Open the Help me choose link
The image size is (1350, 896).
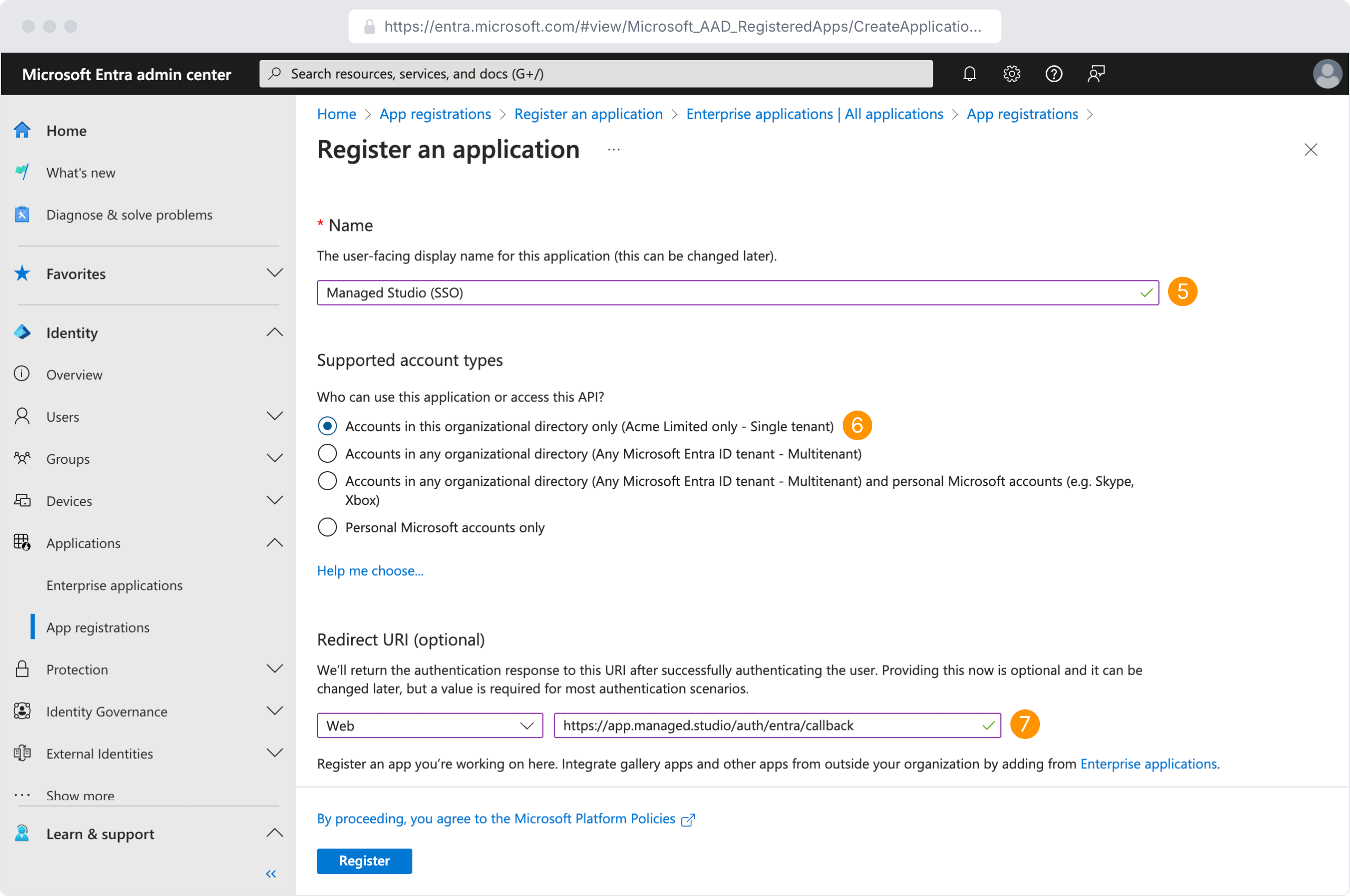tap(370, 570)
